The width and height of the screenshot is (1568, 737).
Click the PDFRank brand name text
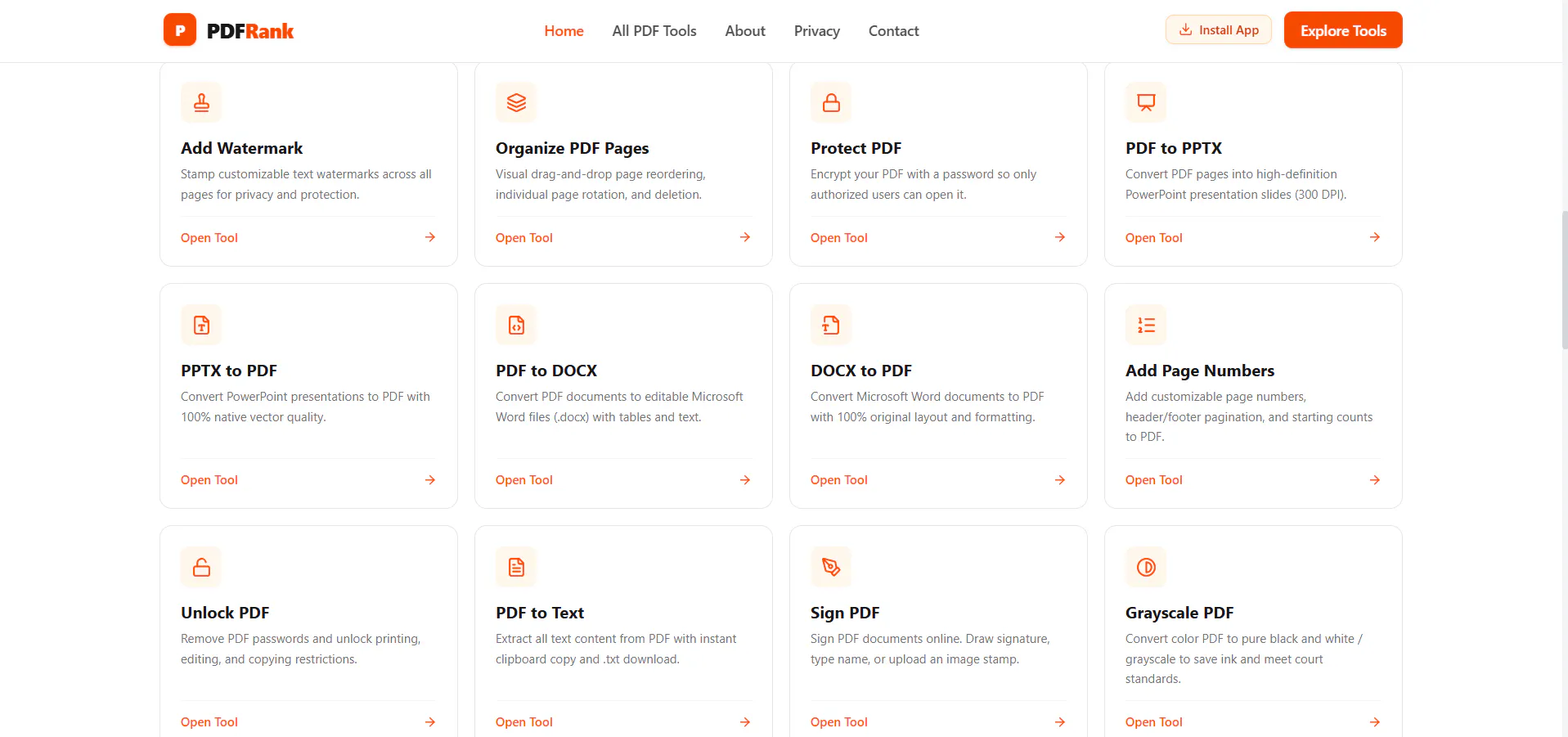pyautogui.click(x=250, y=31)
